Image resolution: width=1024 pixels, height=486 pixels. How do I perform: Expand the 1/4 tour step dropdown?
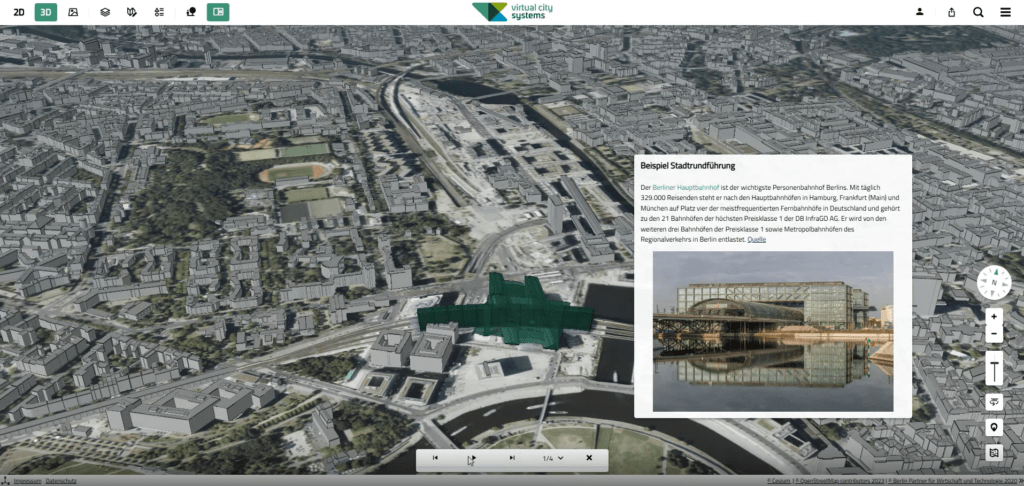click(552, 458)
